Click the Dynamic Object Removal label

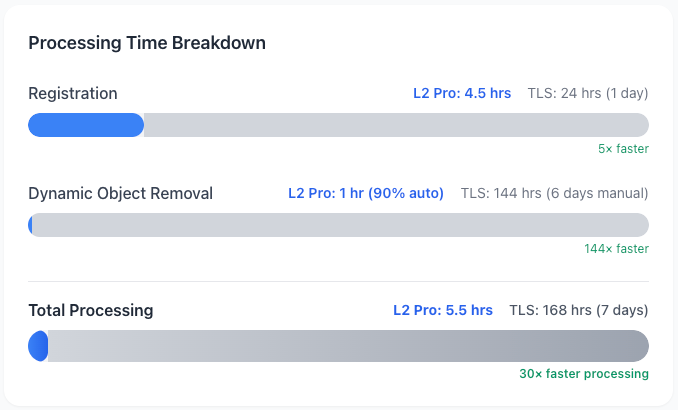coord(120,193)
